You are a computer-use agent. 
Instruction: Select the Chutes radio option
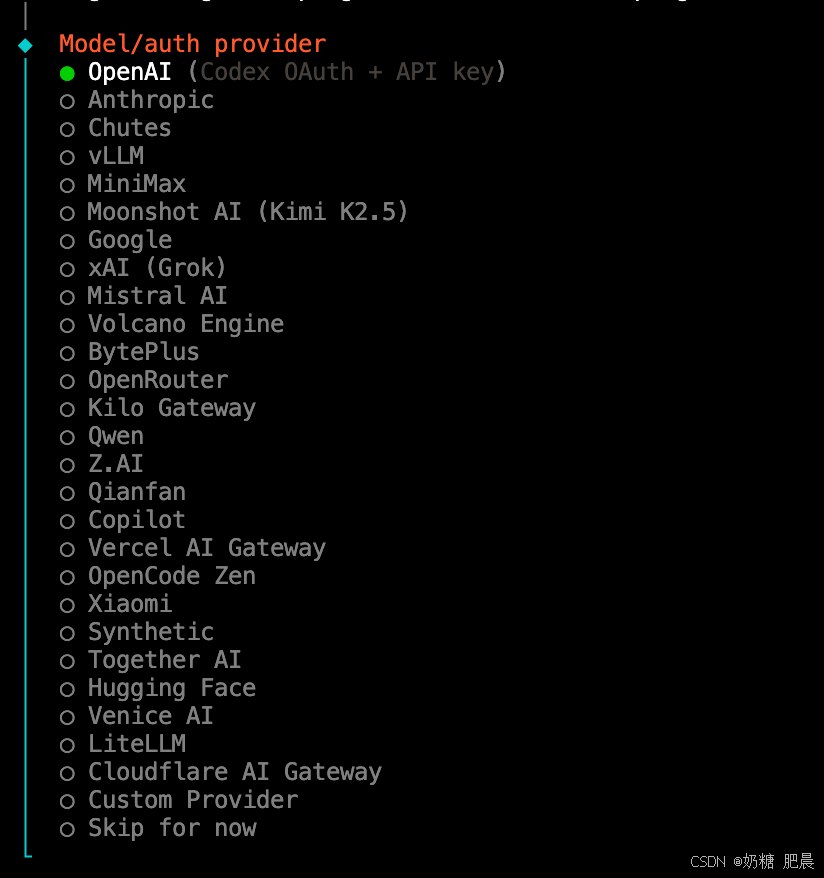click(x=115, y=128)
